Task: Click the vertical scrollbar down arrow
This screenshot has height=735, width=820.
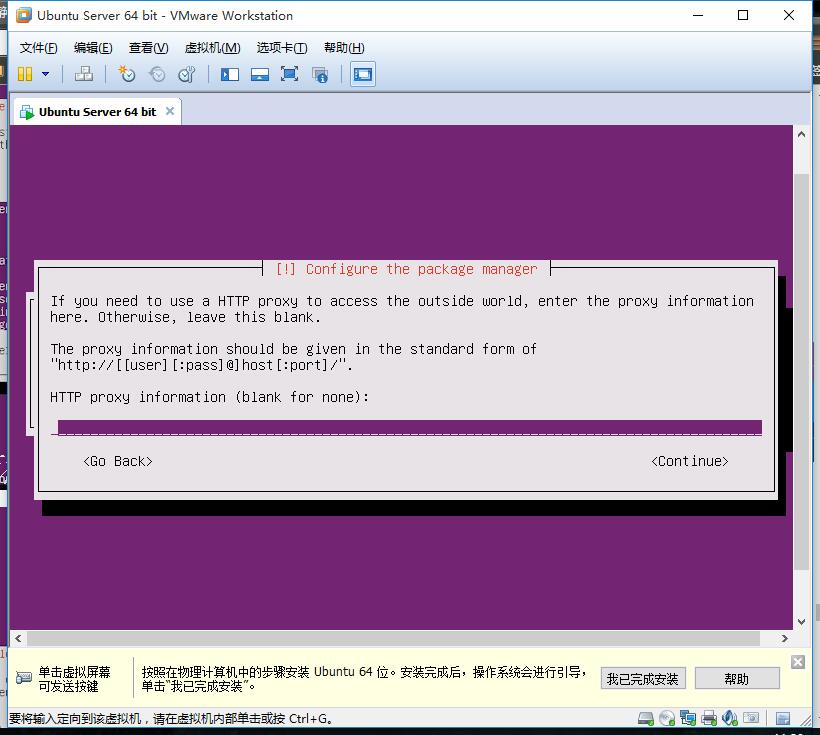Action: point(801,621)
